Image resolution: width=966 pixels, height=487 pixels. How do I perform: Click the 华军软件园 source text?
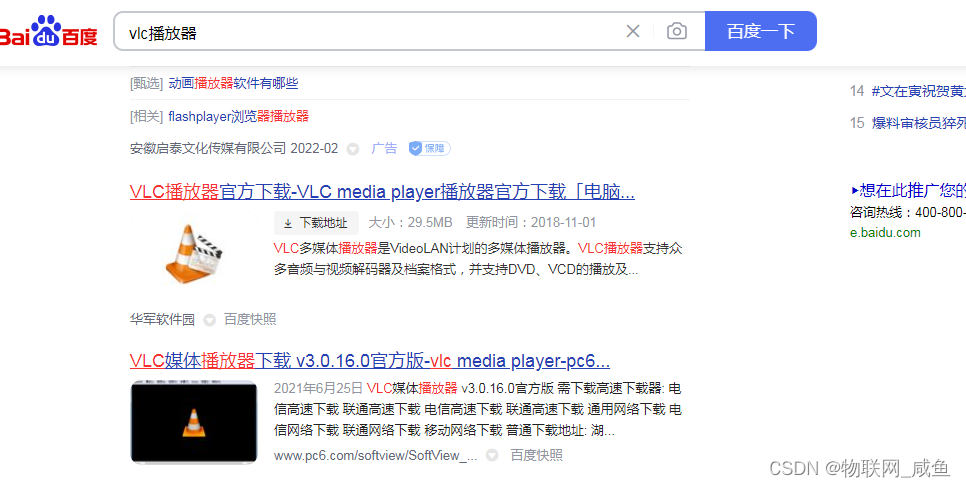click(162, 319)
